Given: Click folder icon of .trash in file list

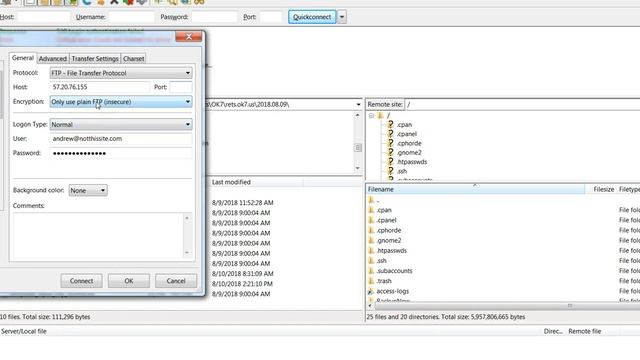Looking at the screenshot, I should (x=371, y=281).
